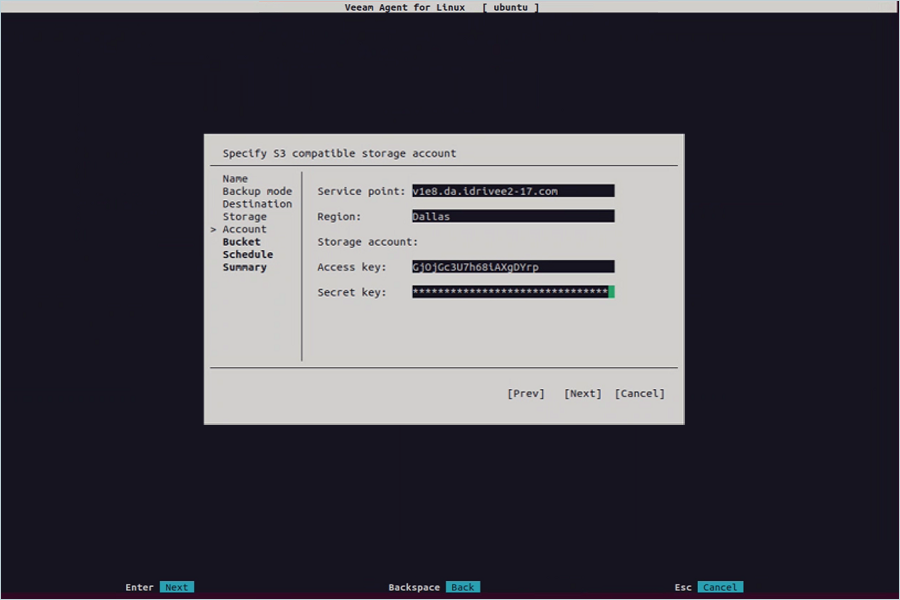Click the 'Storage account:' label
The width and height of the screenshot is (900, 600).
click(368, 242)
